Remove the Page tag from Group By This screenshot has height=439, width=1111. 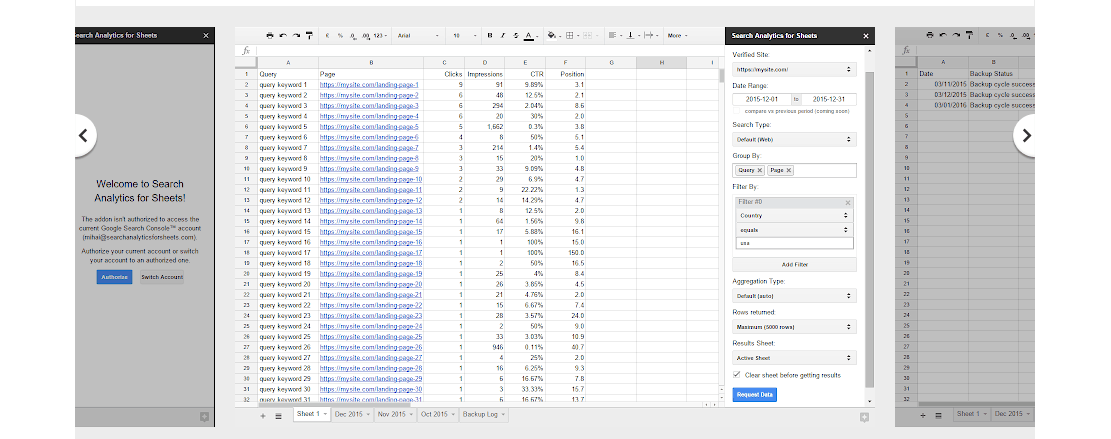point(788,171)
